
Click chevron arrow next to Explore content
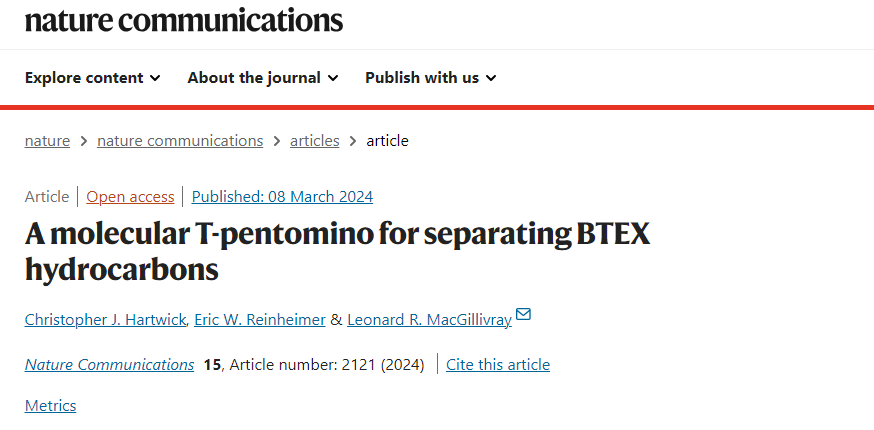tap(156, 78)
